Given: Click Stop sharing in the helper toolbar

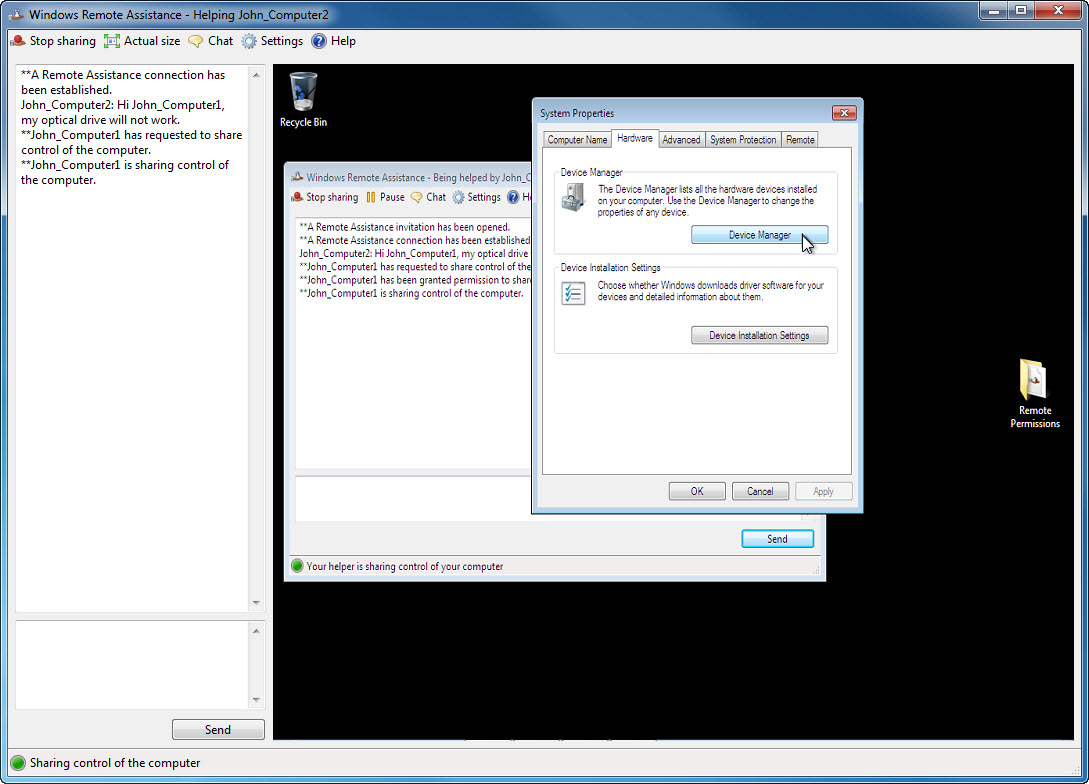Looking at the screenshot, I should [53, 41].
